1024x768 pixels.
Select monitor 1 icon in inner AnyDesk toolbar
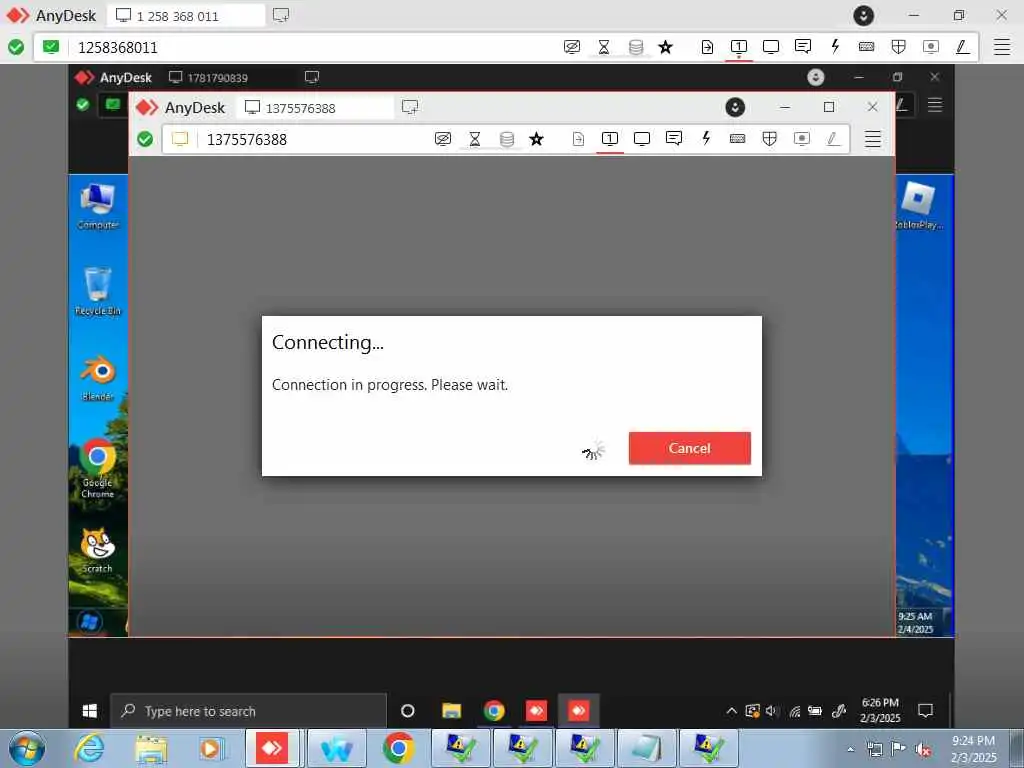coord(610,138)
